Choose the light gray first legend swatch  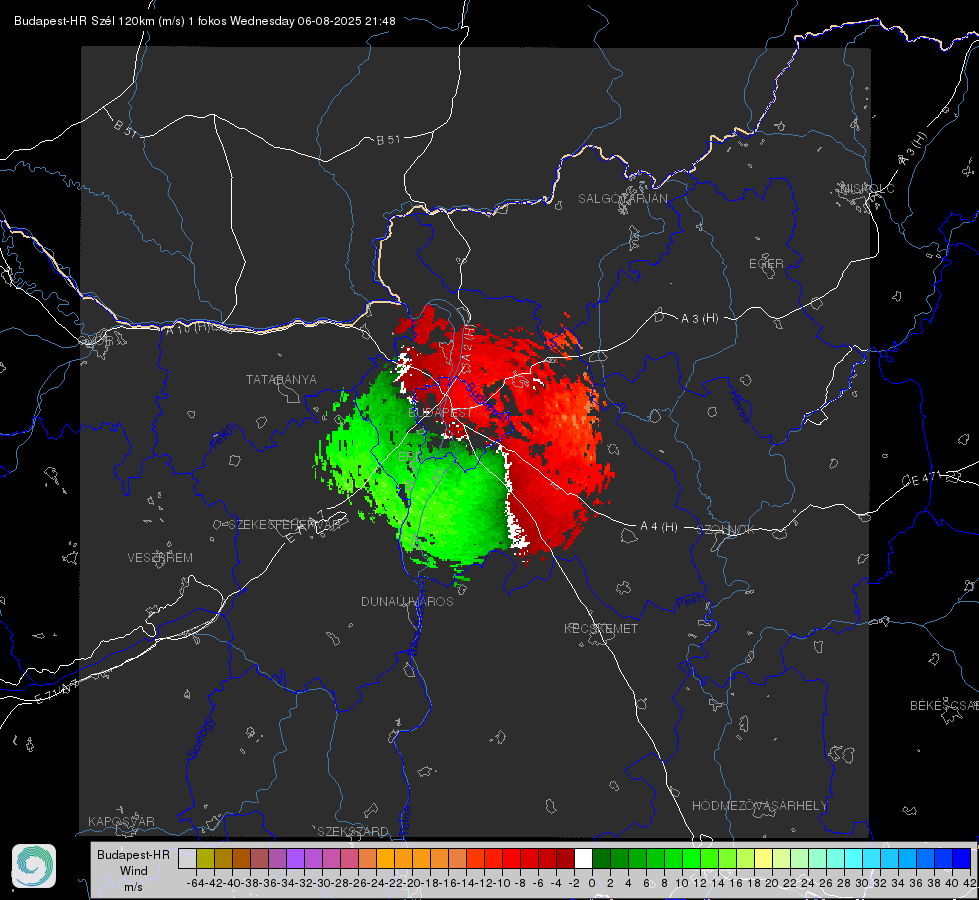(x=187, y=858)
